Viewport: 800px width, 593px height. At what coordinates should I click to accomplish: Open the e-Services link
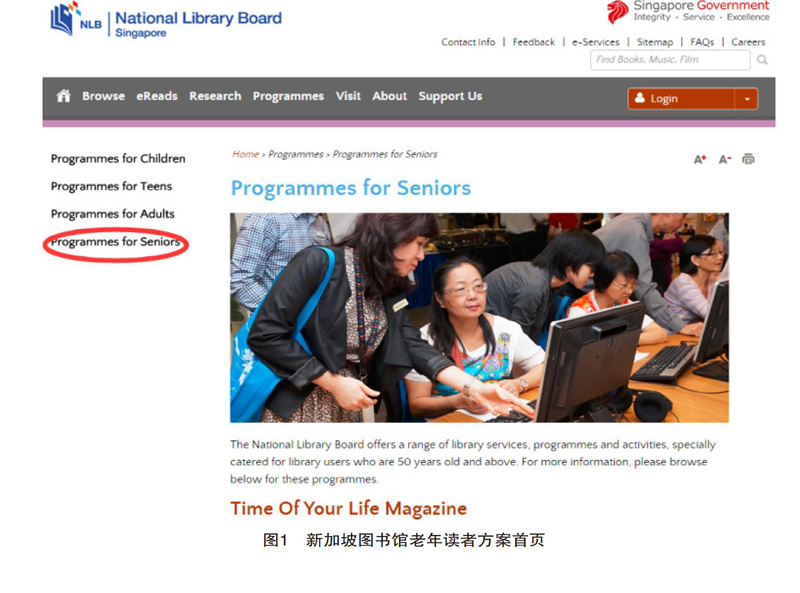pos(595,42)
